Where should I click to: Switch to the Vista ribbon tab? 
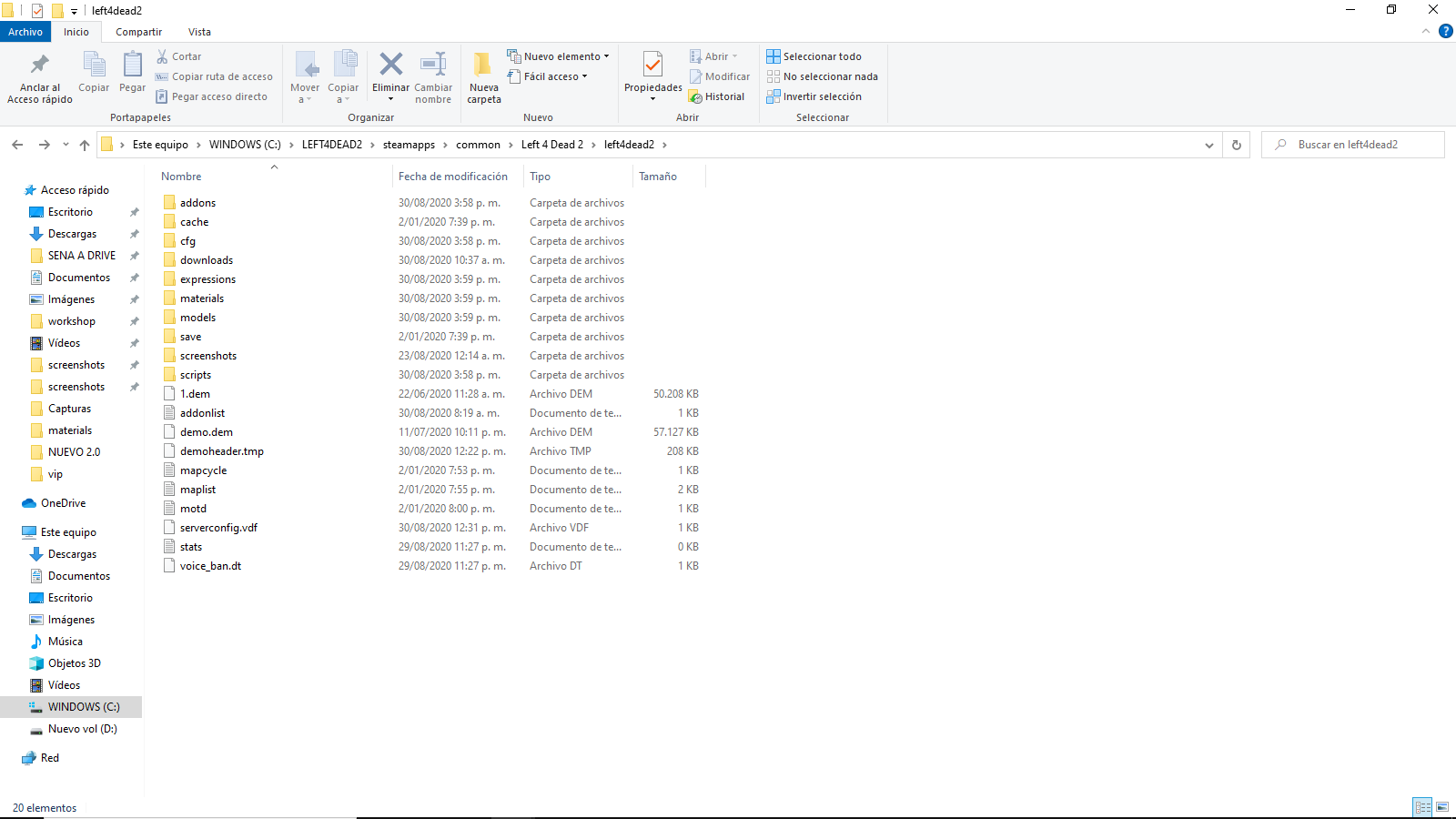[x=199, y=32]
